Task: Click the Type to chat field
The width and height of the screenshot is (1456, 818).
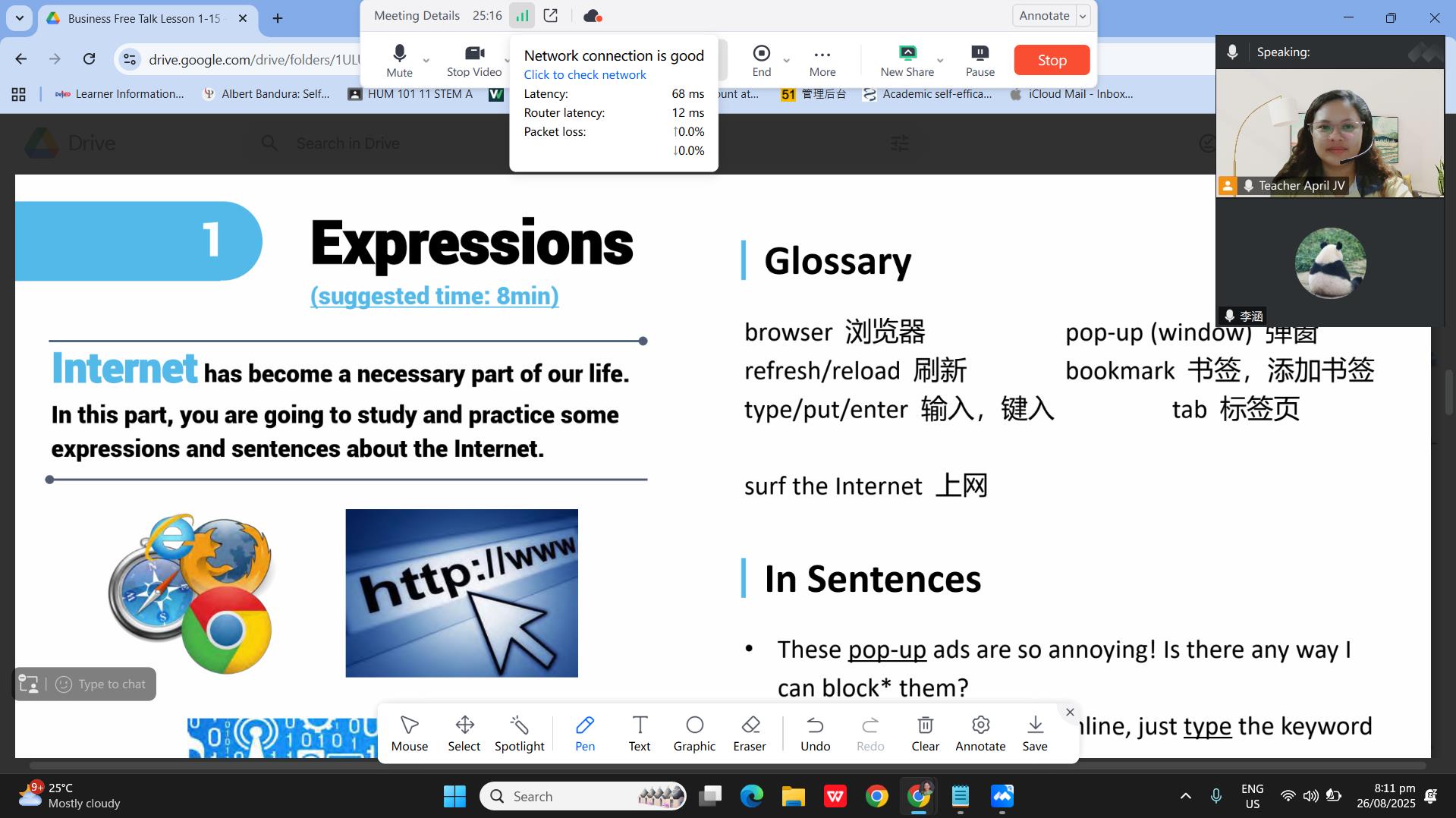Action: pyautogui.click(x=112, y=684)
